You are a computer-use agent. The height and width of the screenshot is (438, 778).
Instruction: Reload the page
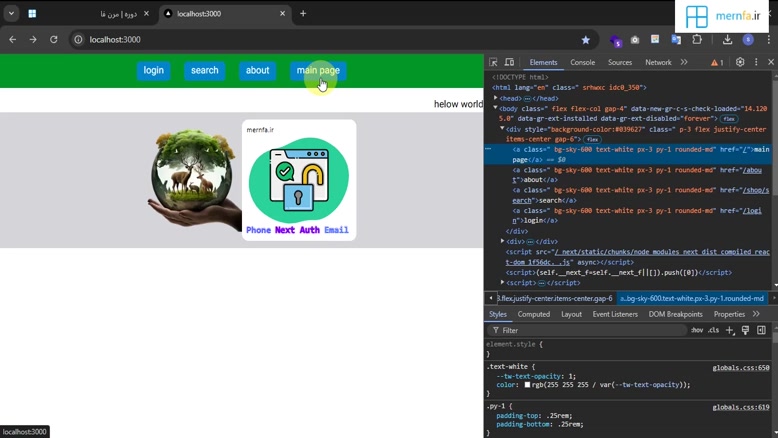(53, 40)
